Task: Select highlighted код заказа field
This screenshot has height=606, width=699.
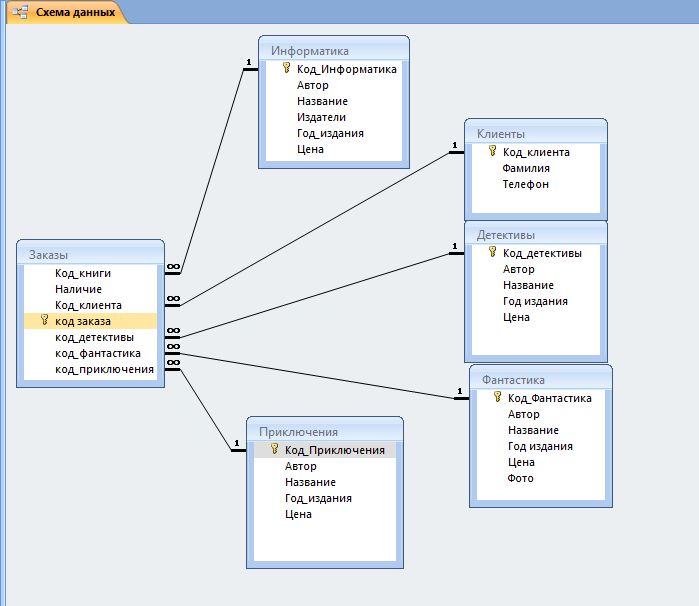Action: pos(90,321)
